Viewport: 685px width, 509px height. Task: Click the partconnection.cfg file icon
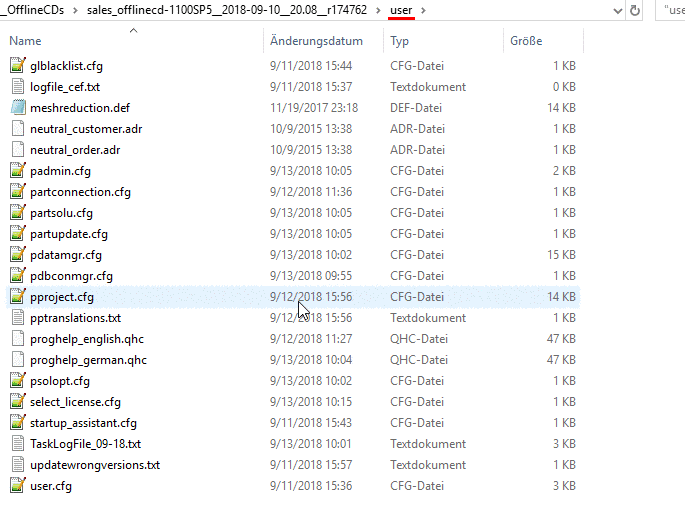(x=17, y=191)
